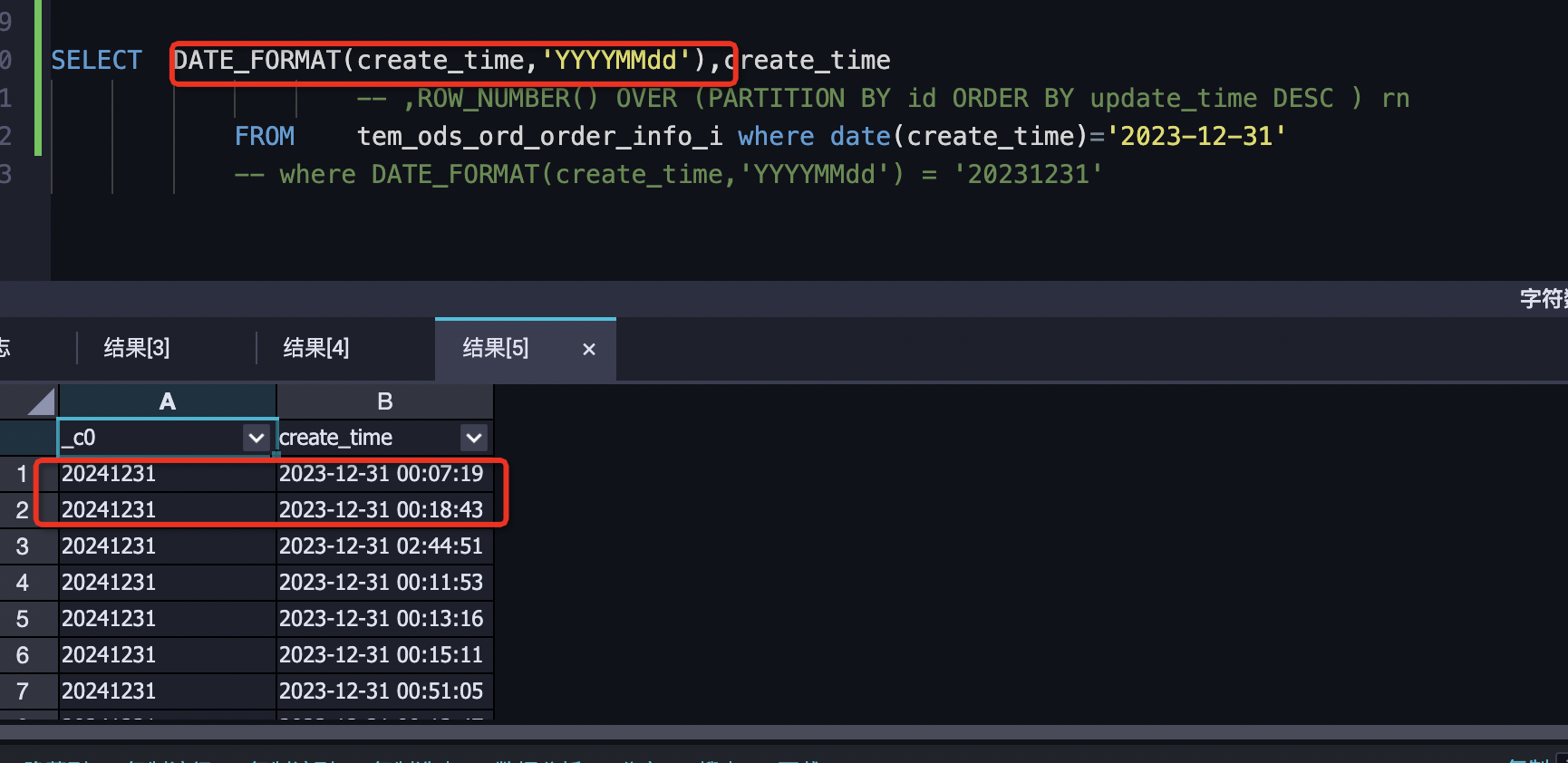Open the create_time column filter dropdown
The width and height of the screenshot is (1568, 763).
(x=474, y=439)
